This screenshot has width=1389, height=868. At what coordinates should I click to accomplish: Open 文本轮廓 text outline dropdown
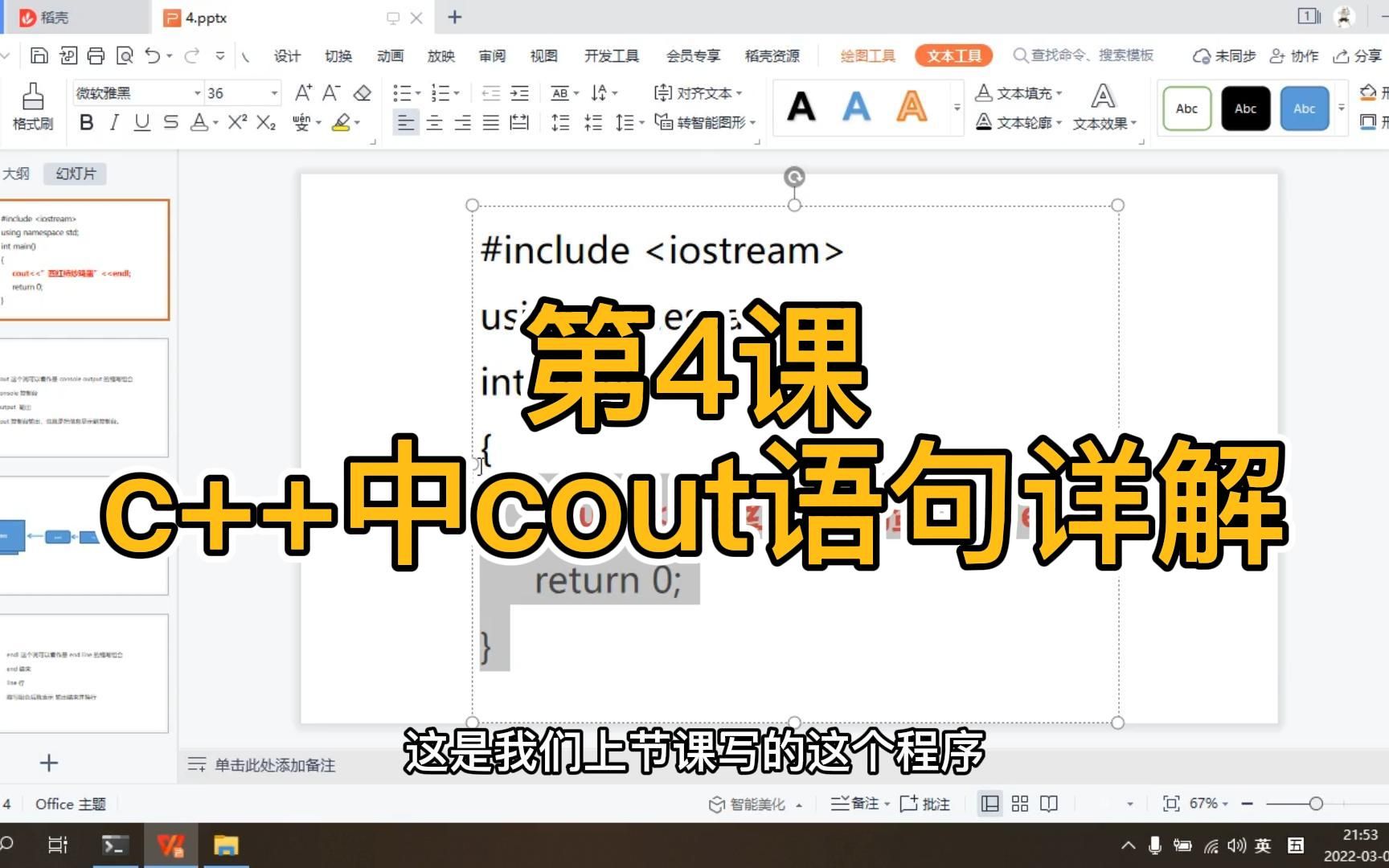pos(1018,123)
